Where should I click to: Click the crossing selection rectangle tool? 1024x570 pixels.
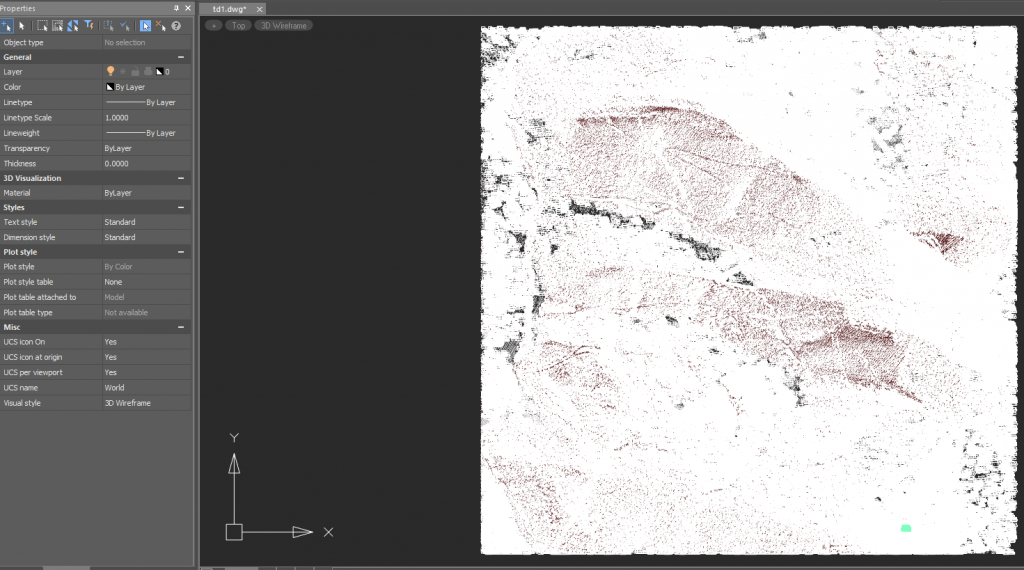(x=57, y=26)
